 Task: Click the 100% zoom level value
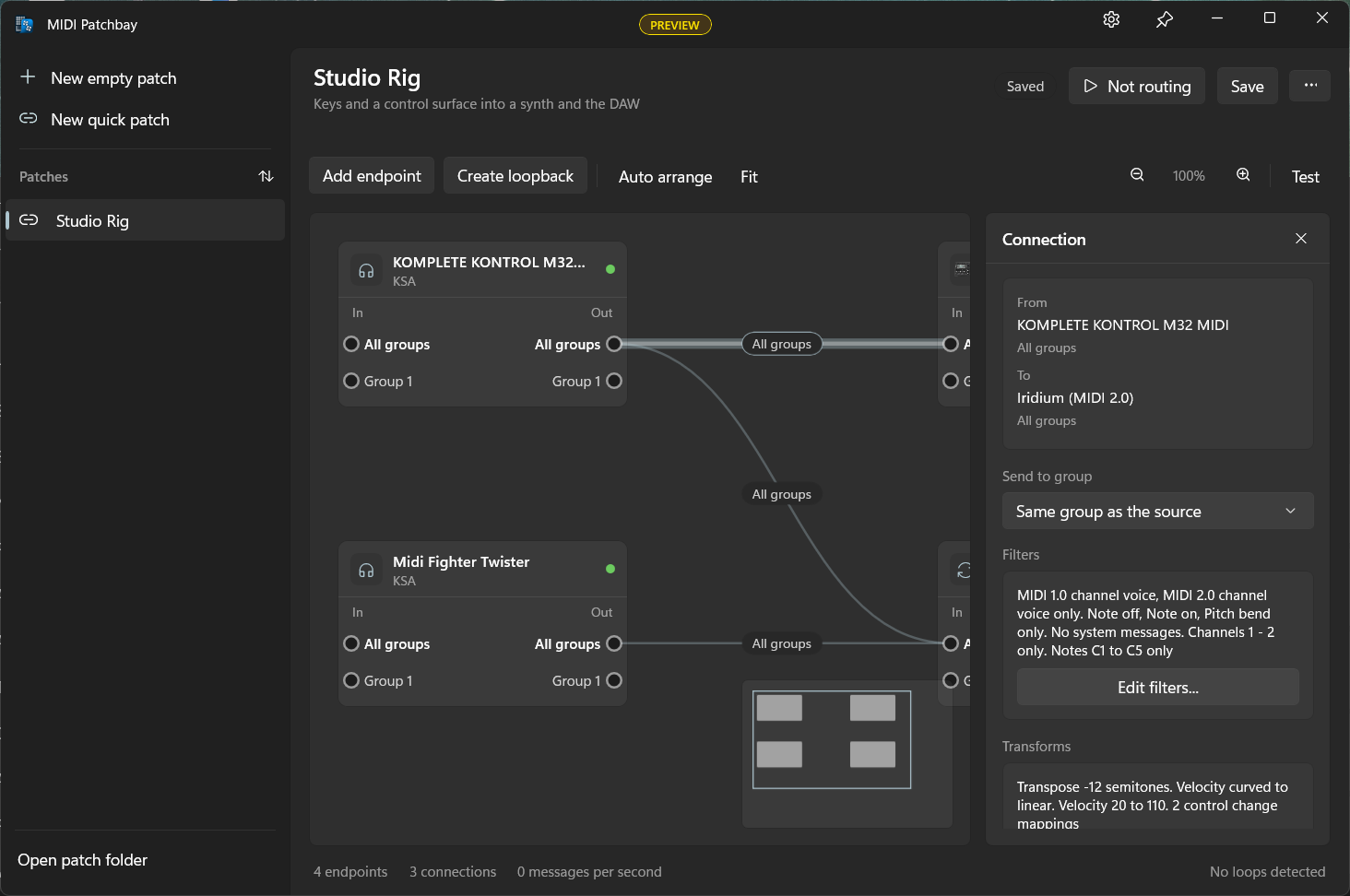pos(1189,176)
